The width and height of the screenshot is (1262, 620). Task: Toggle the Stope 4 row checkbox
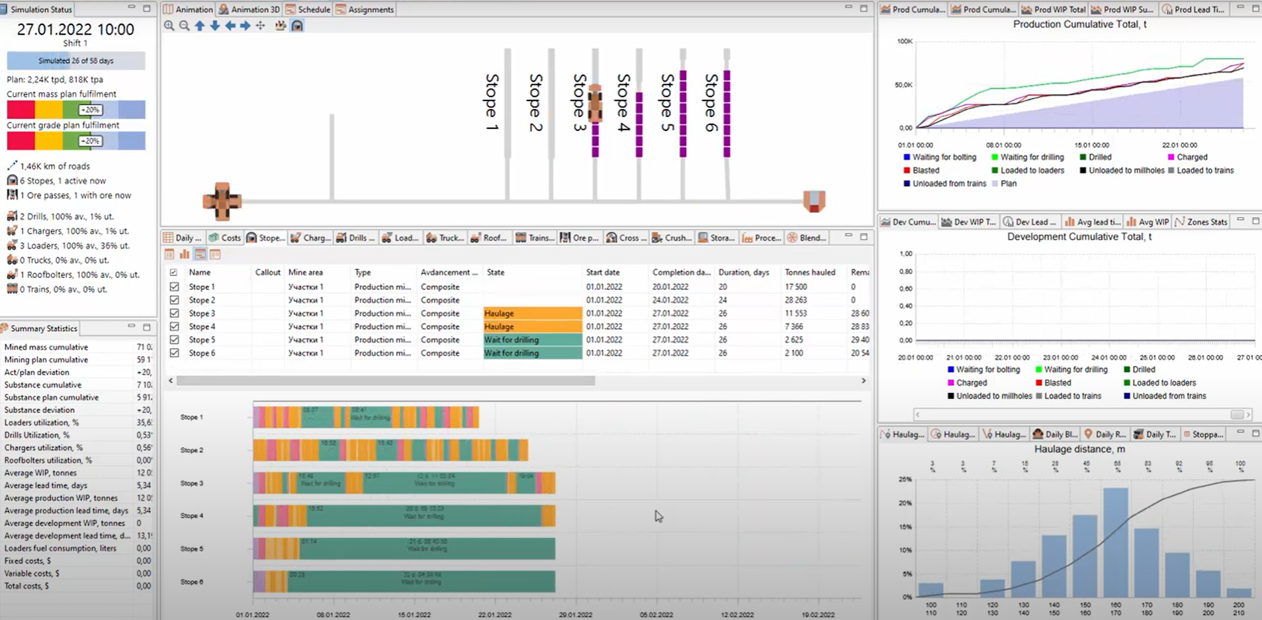coord(174,327)
